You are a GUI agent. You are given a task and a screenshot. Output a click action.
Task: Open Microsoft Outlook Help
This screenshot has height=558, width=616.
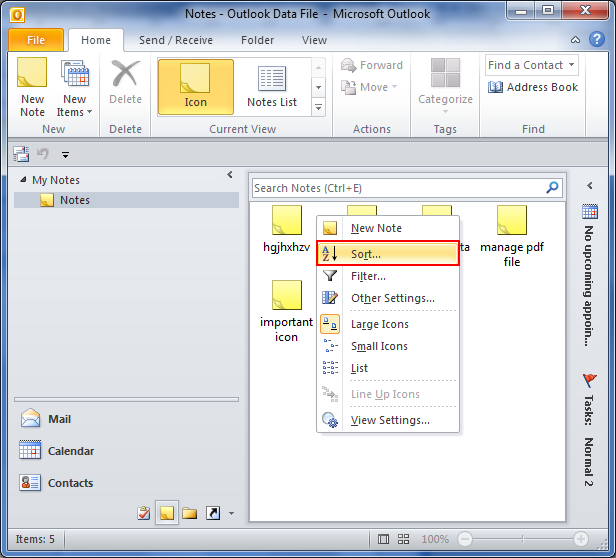[596, 39]
